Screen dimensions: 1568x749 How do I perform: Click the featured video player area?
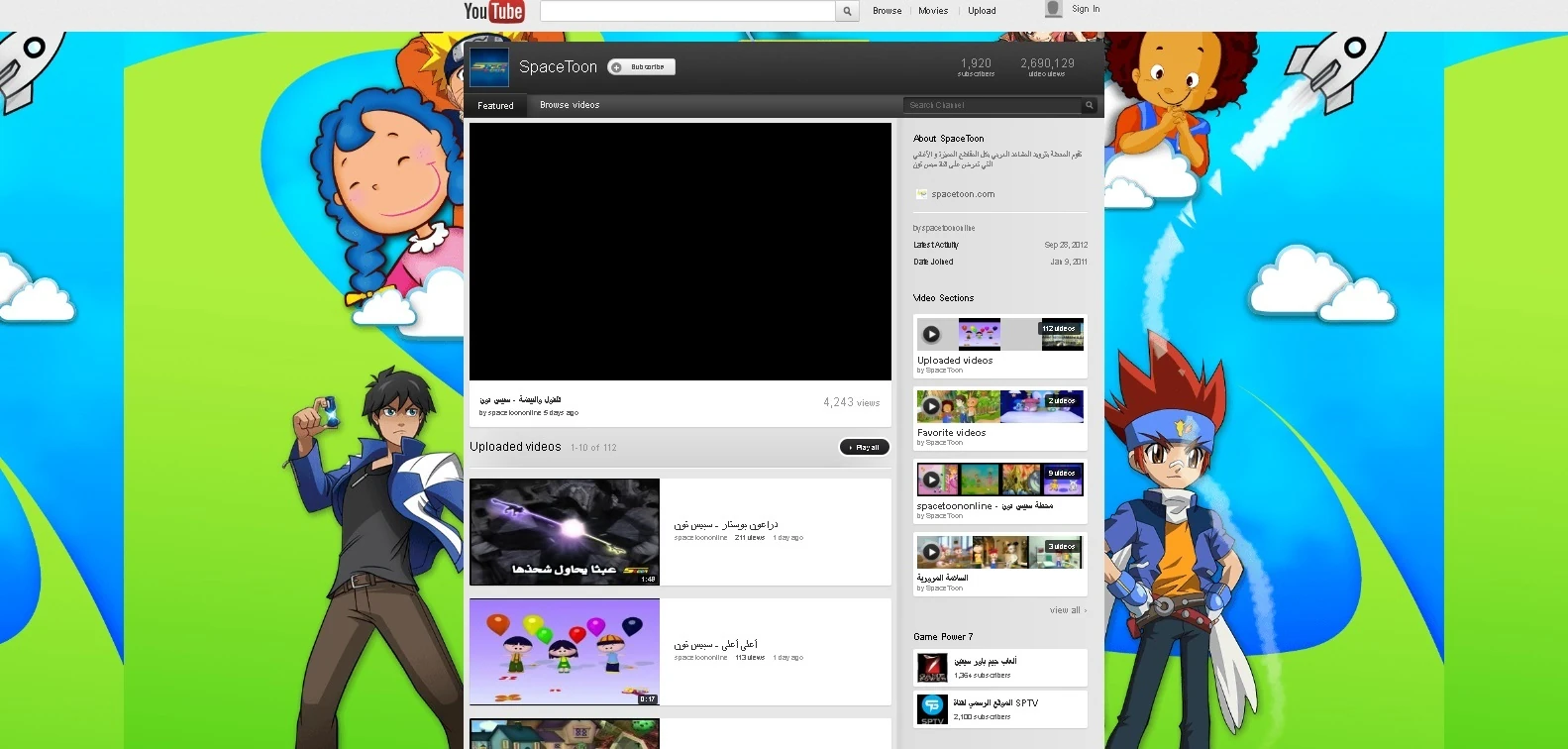coord(680,252)
